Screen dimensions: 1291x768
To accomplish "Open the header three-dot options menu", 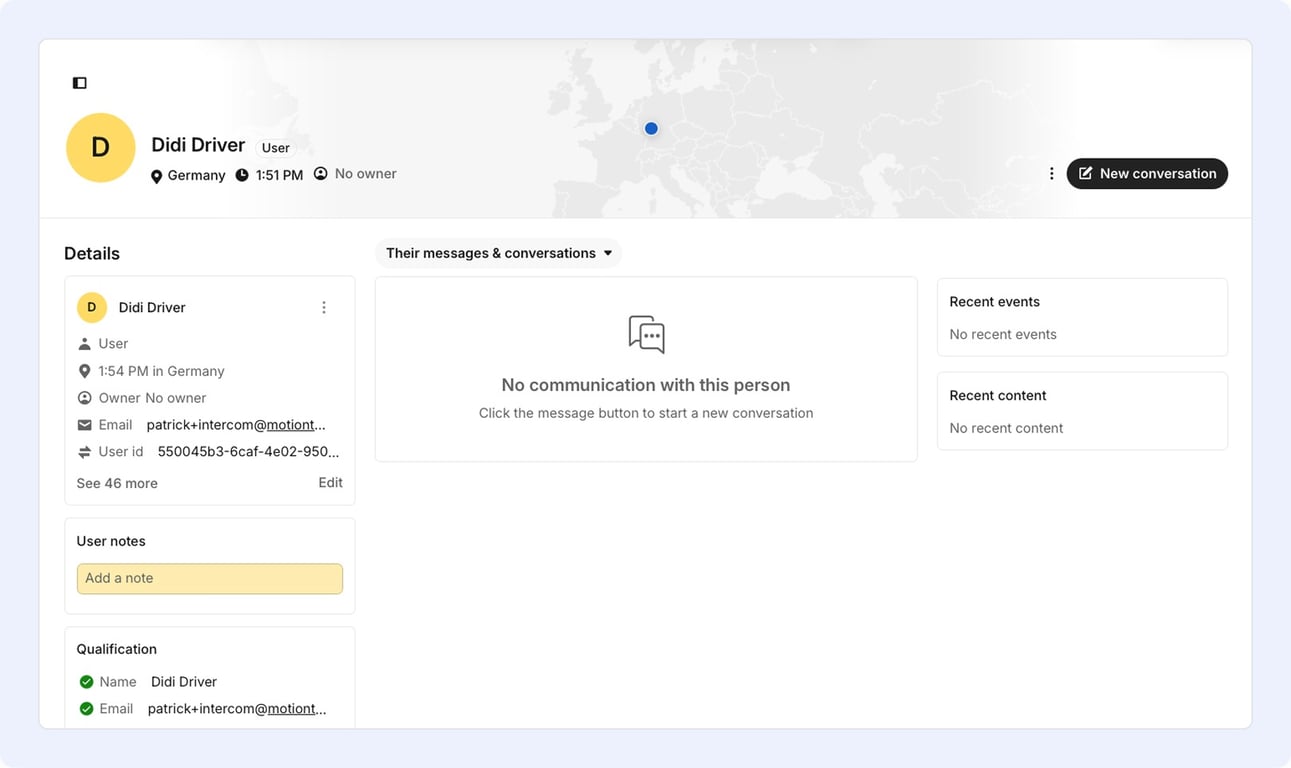I will (x=1051, y=174).
